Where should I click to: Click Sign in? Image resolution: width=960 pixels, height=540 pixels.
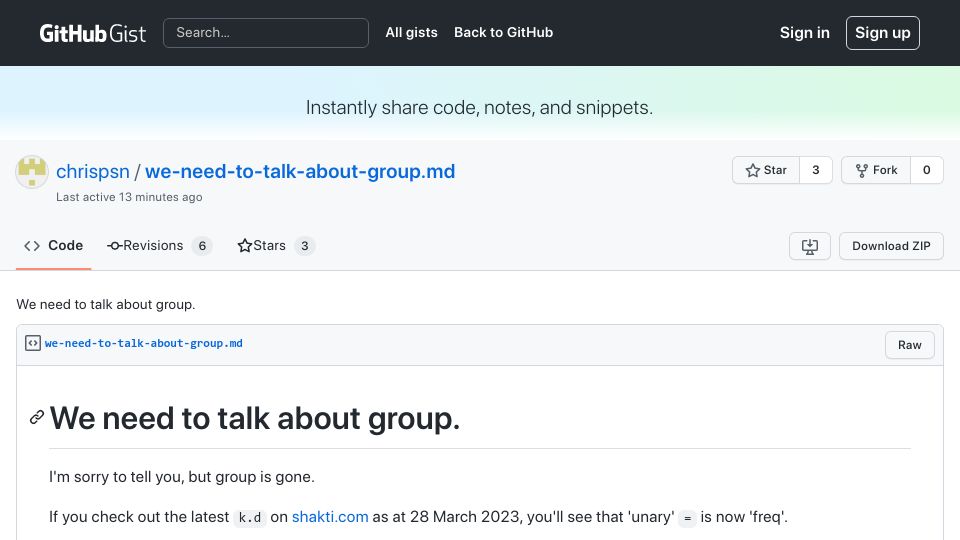point(804,32)
